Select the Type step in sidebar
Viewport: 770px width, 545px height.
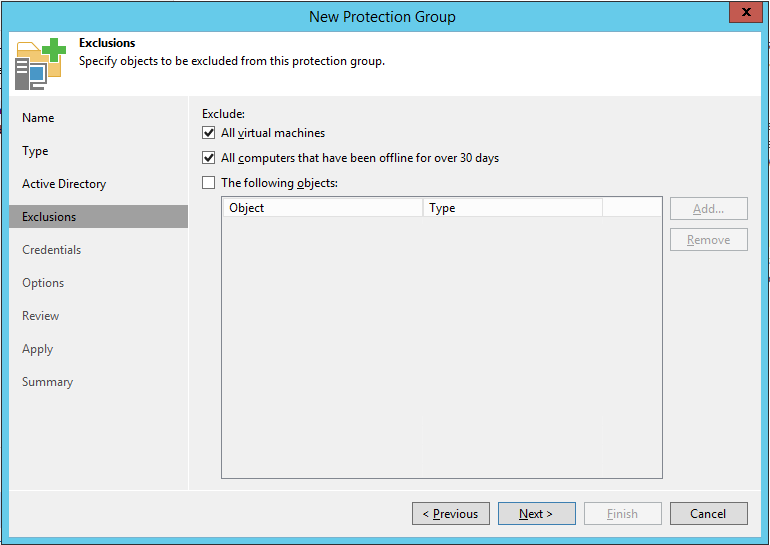[x=35, y=151]
